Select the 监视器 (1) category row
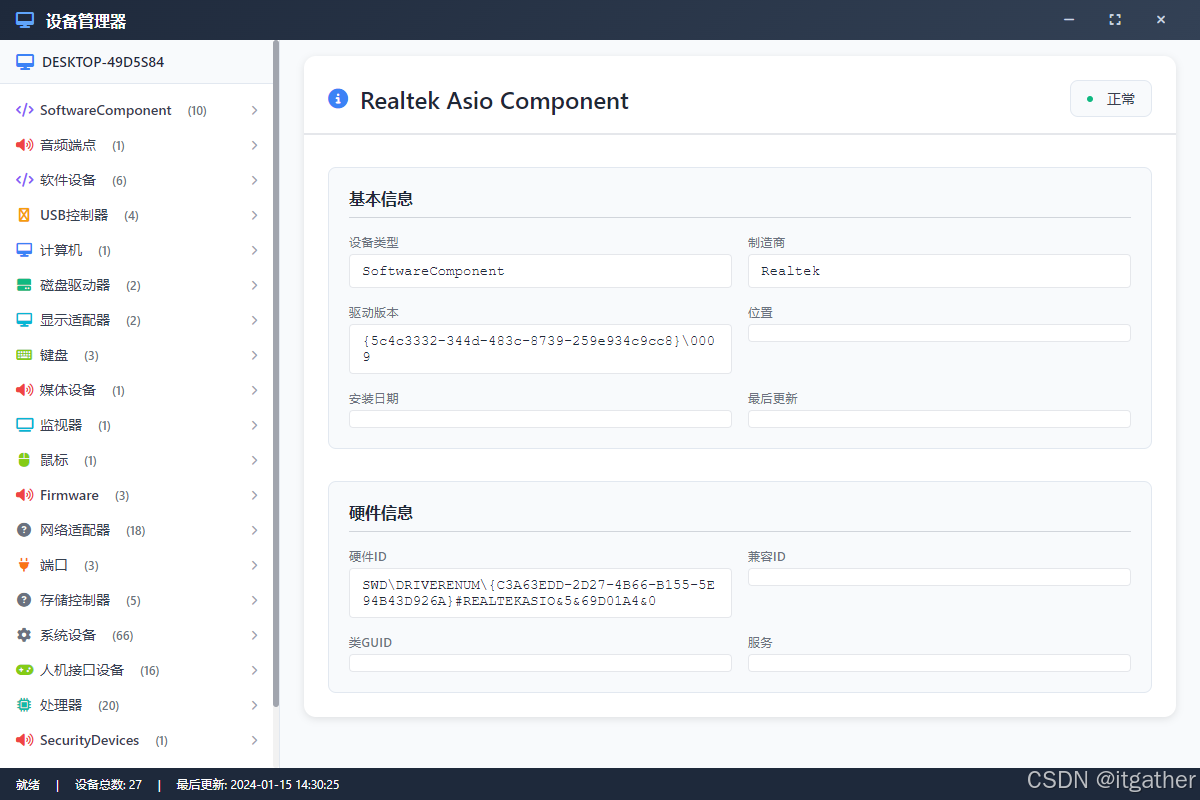 click(x=137, y=425)
